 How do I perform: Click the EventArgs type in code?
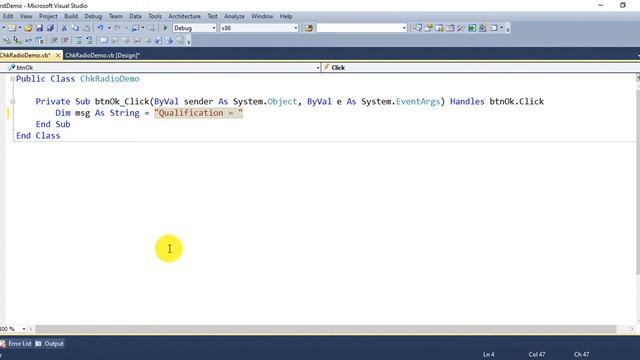(418, 102)
